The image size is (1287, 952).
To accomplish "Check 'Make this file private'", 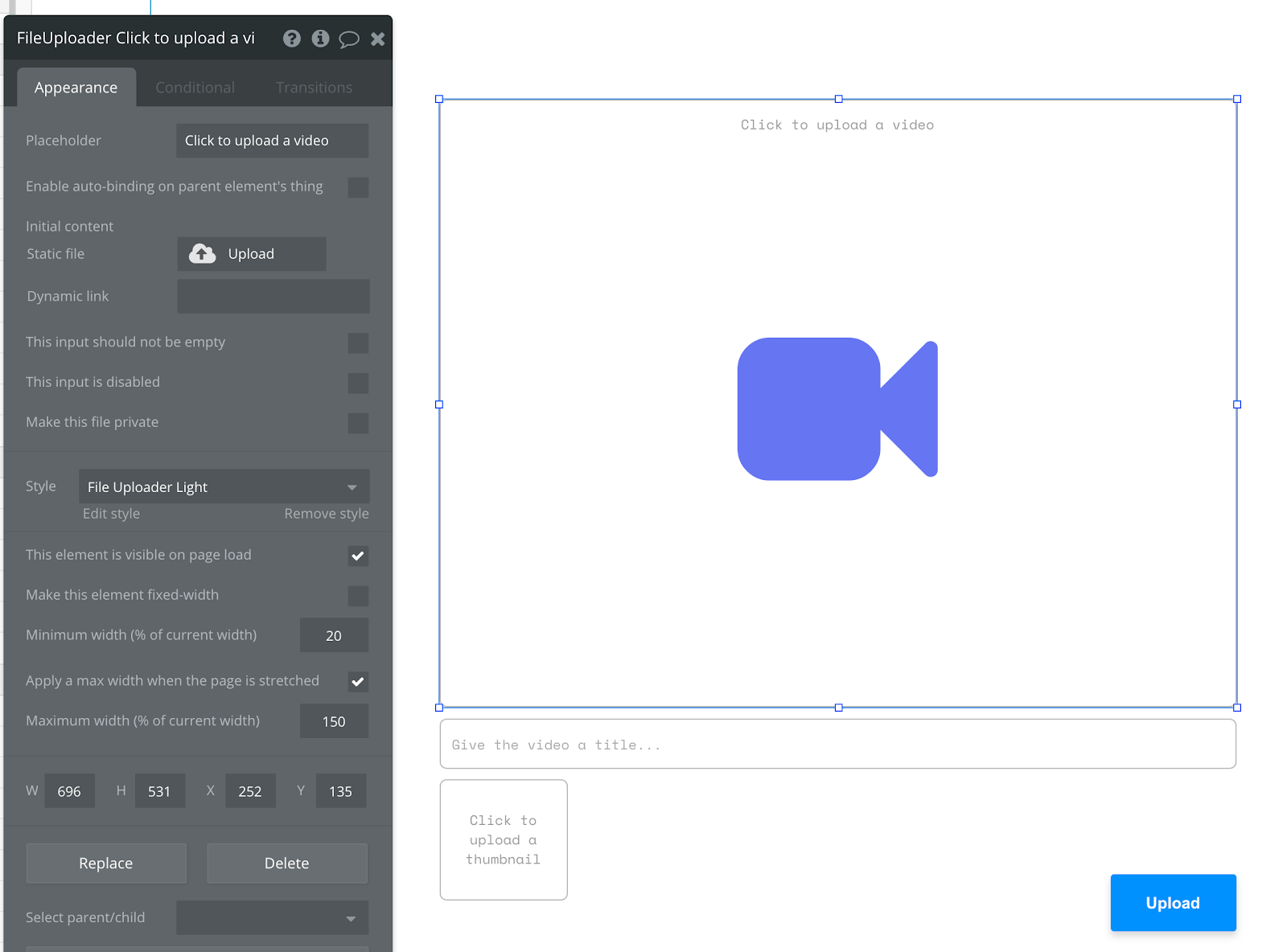I will click(358, 423).
